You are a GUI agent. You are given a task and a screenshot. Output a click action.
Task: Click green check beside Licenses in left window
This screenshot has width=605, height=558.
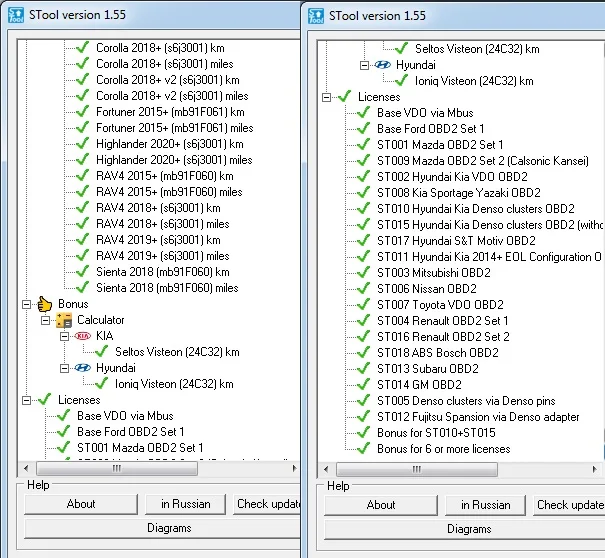pyautogui.click(x=44, y=399)
